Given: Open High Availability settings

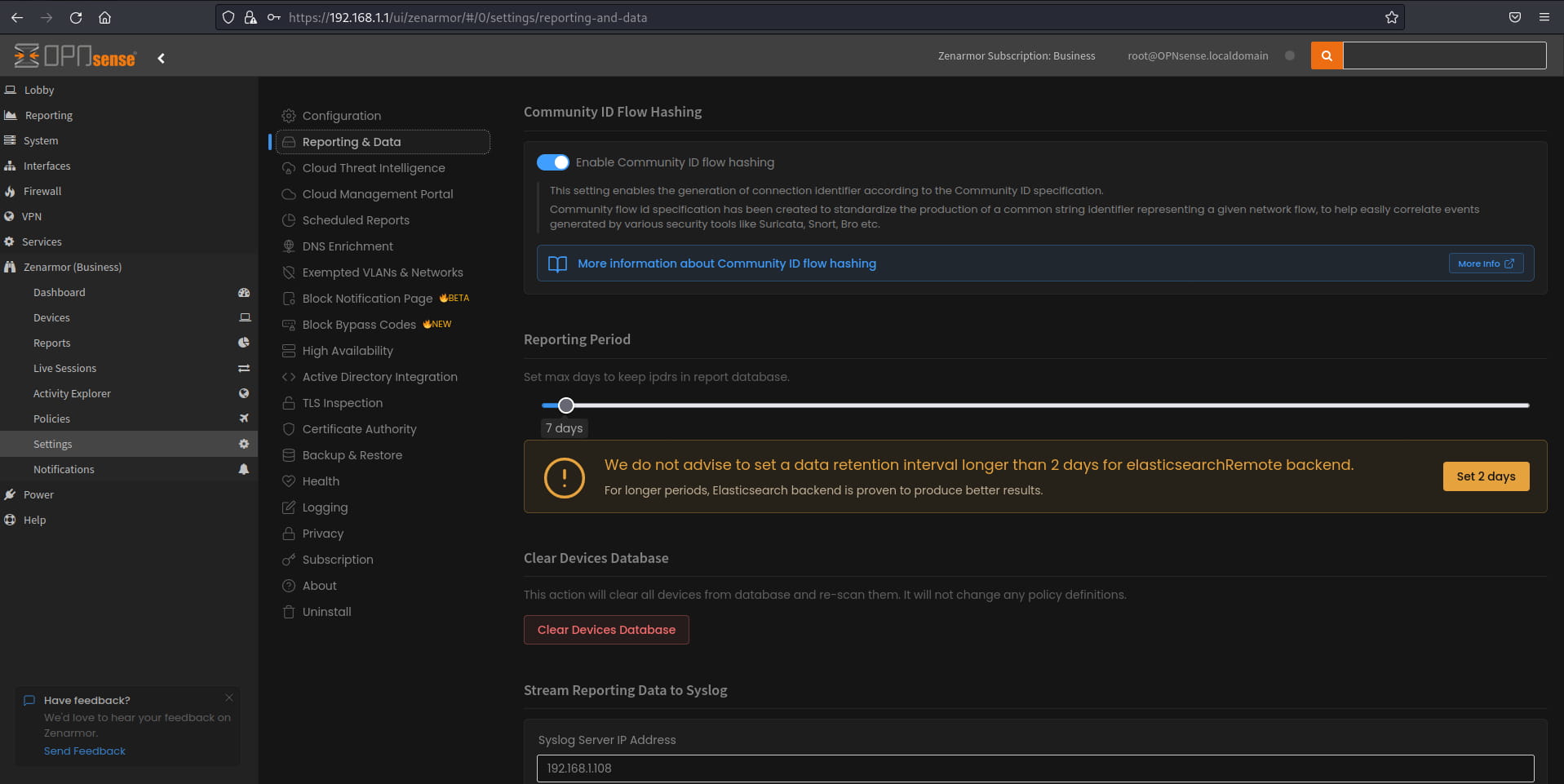Looking at the screenshot, I should coord(348,351).
